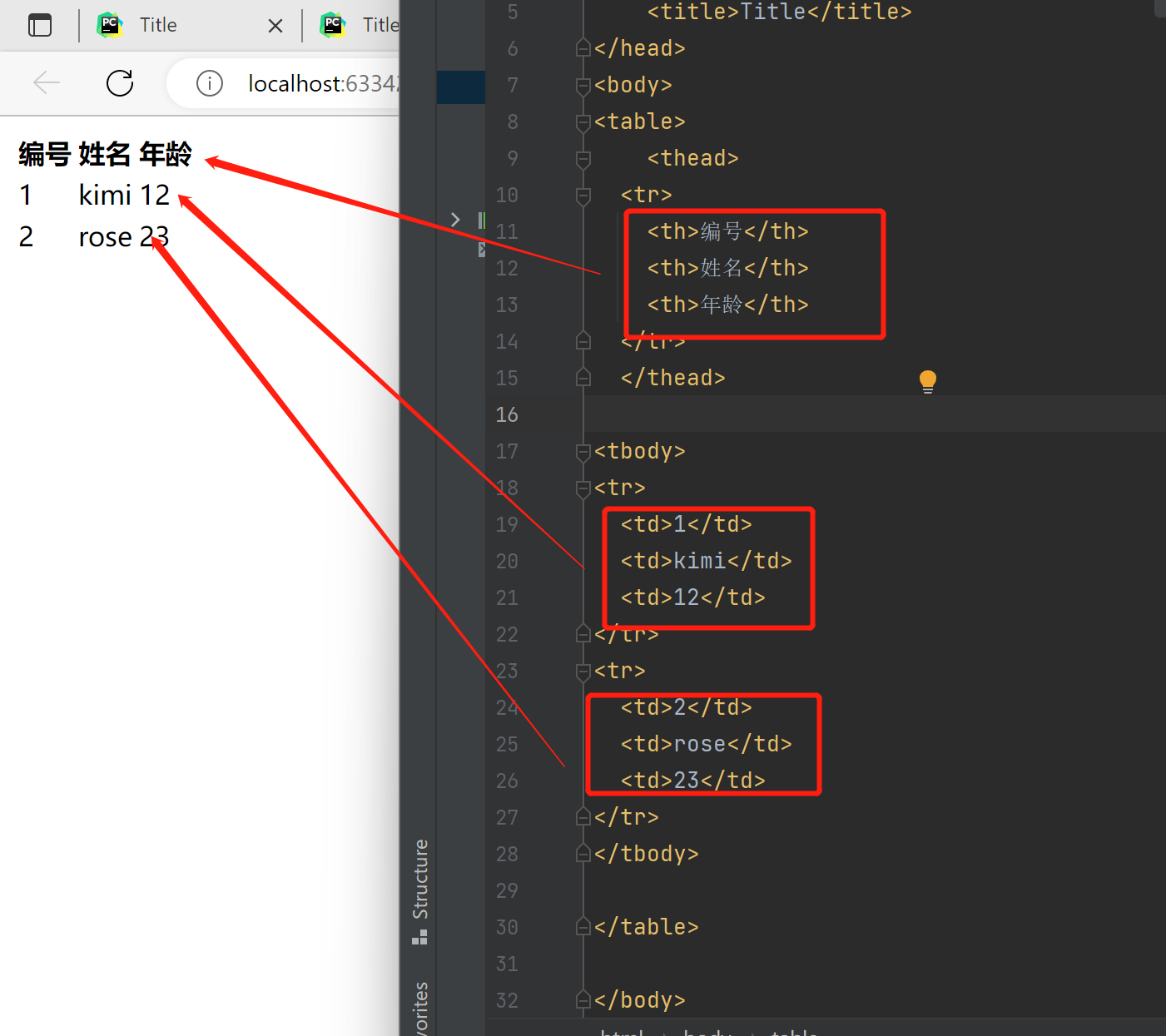This screenshot has height=1036, width=1166.
Task: Place cursor in the <th>姓名</th> code line
Action: click(x=728, y=268)
